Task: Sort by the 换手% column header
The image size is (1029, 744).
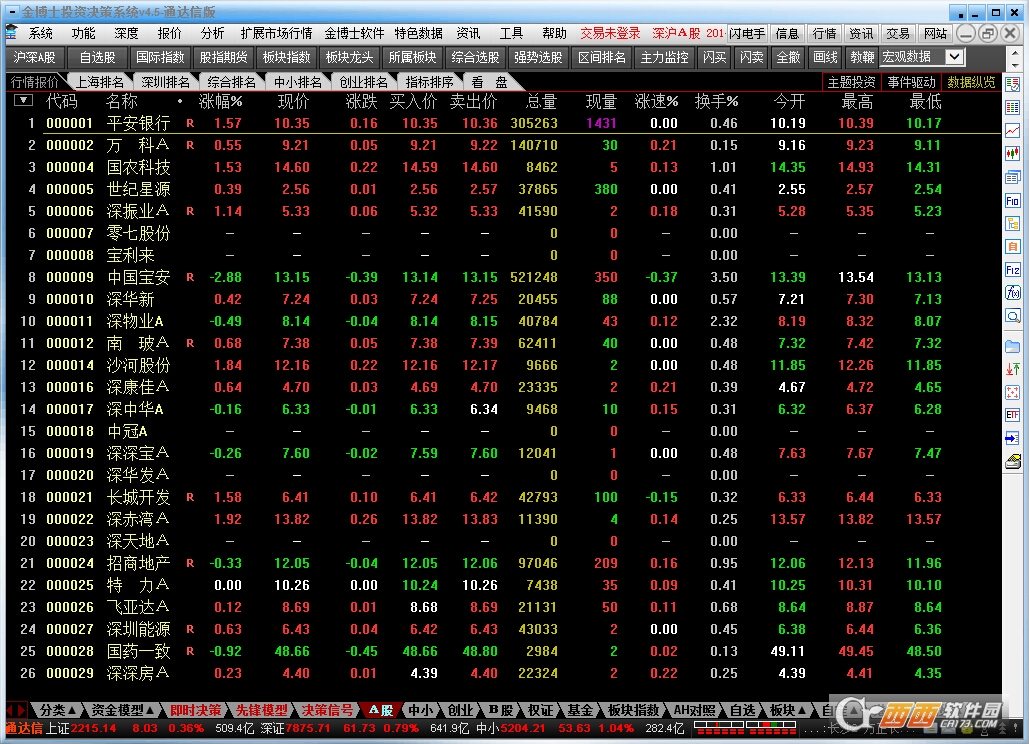Action: click(x=717, y=101)
